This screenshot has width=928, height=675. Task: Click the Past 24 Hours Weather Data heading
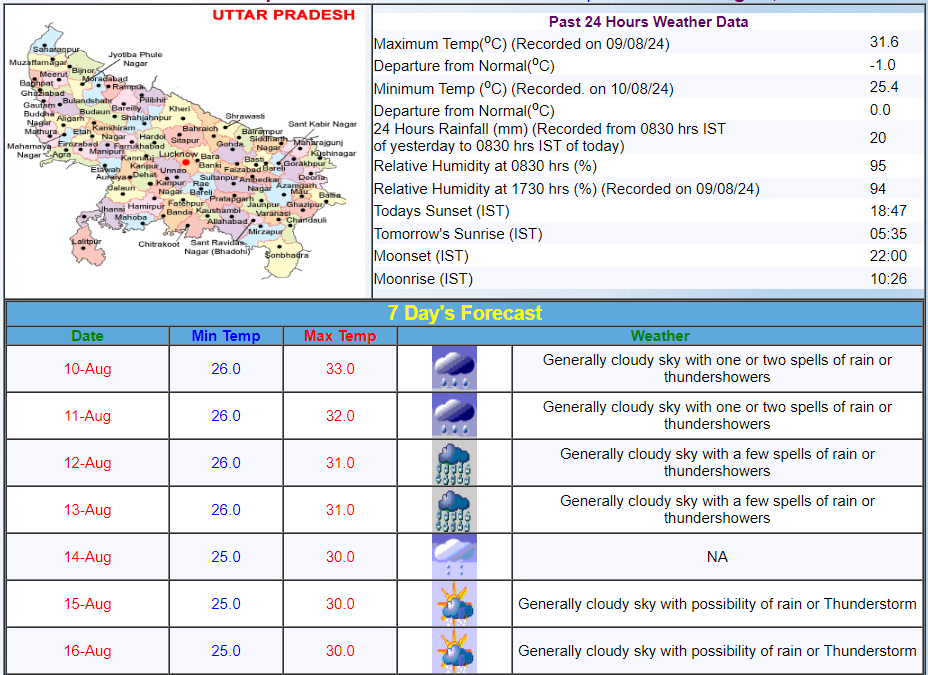[x=648, y=21]
